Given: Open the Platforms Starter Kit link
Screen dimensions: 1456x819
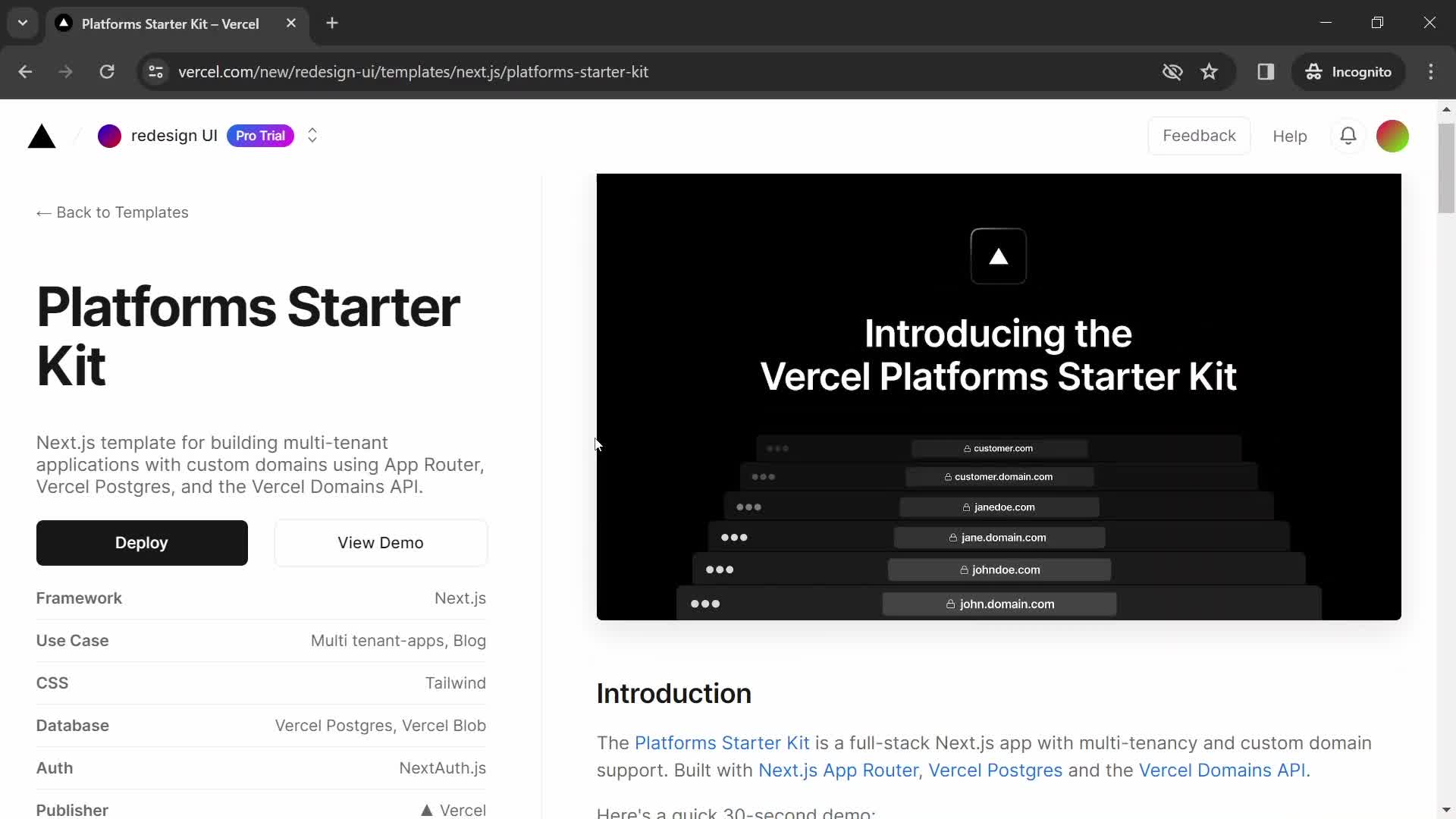Looking at the screenshot, I should (x=722, y=743).
